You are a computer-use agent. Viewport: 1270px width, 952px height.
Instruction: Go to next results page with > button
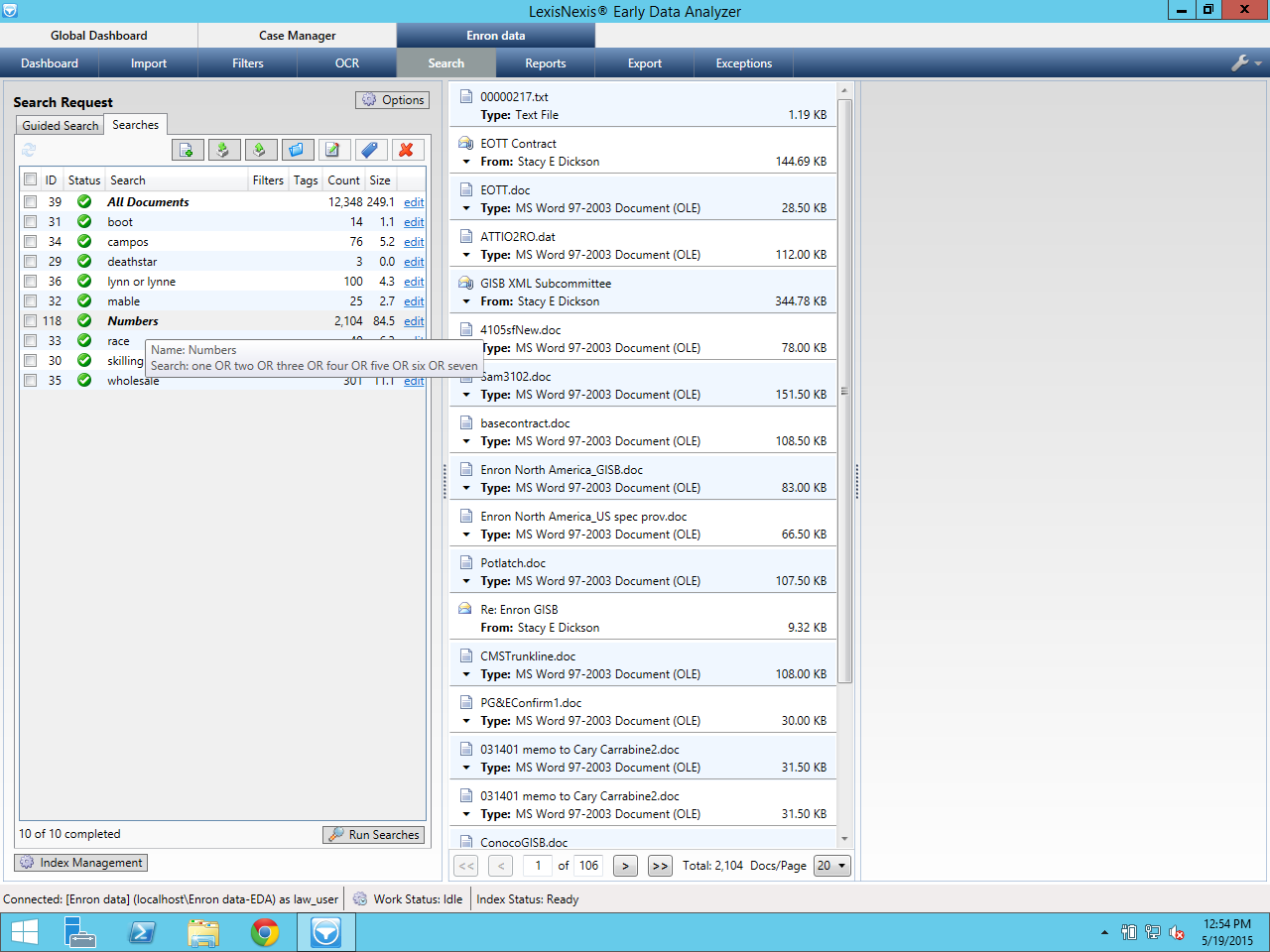click(625, 866)
